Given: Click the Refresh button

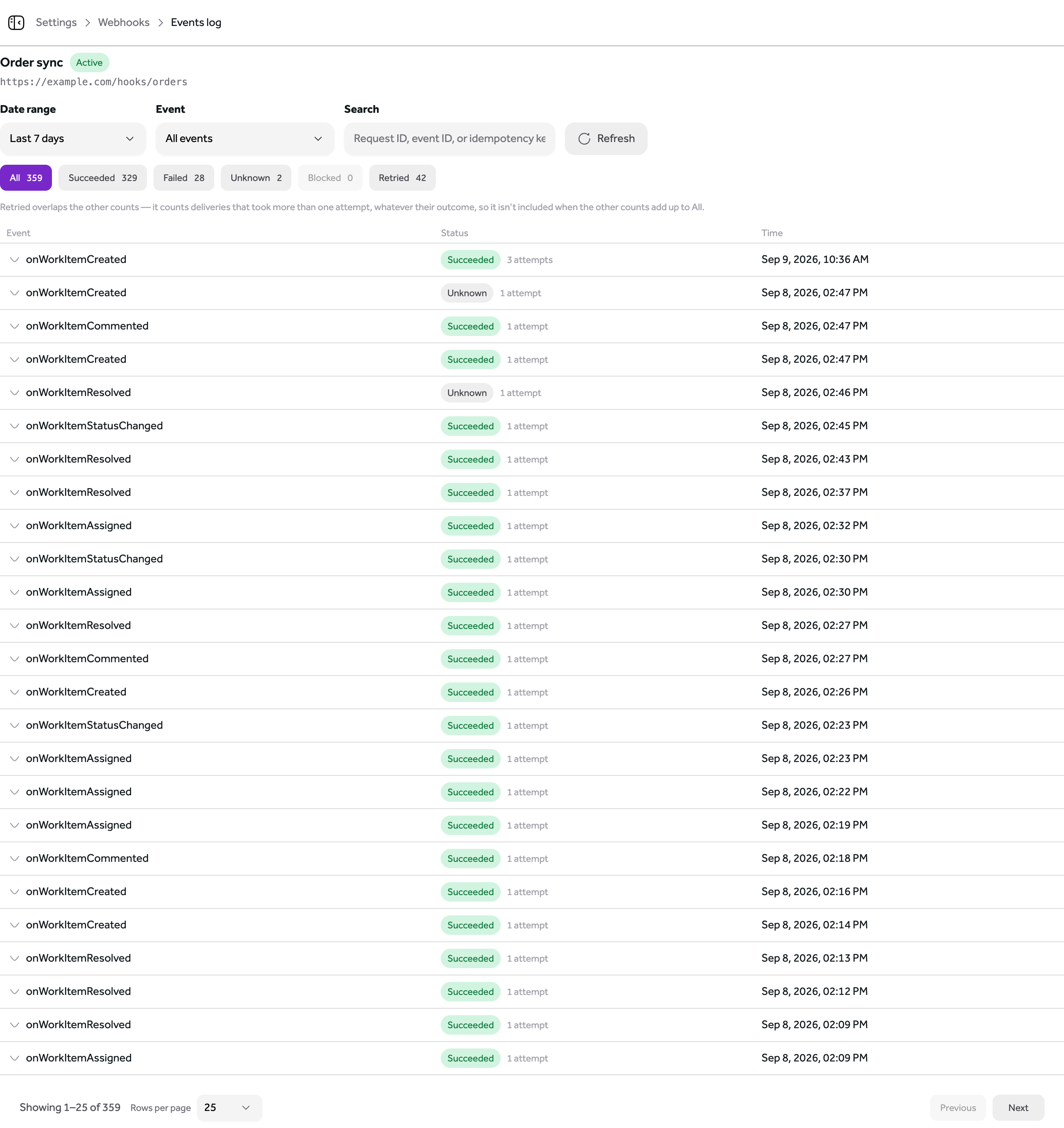Looking at the screenshot, I should (x=605, y=138).
